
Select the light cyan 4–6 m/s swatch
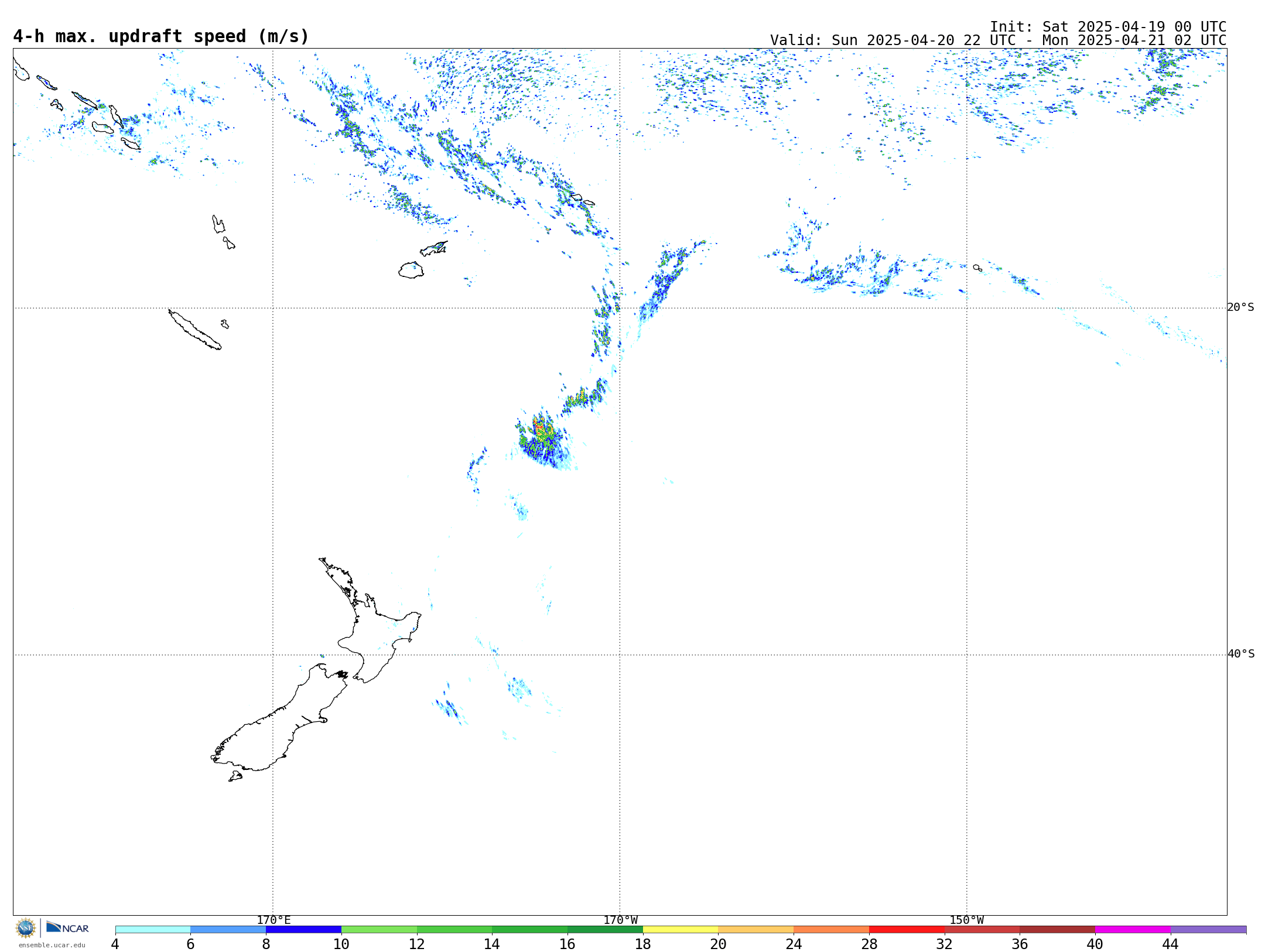click(153, 929)
